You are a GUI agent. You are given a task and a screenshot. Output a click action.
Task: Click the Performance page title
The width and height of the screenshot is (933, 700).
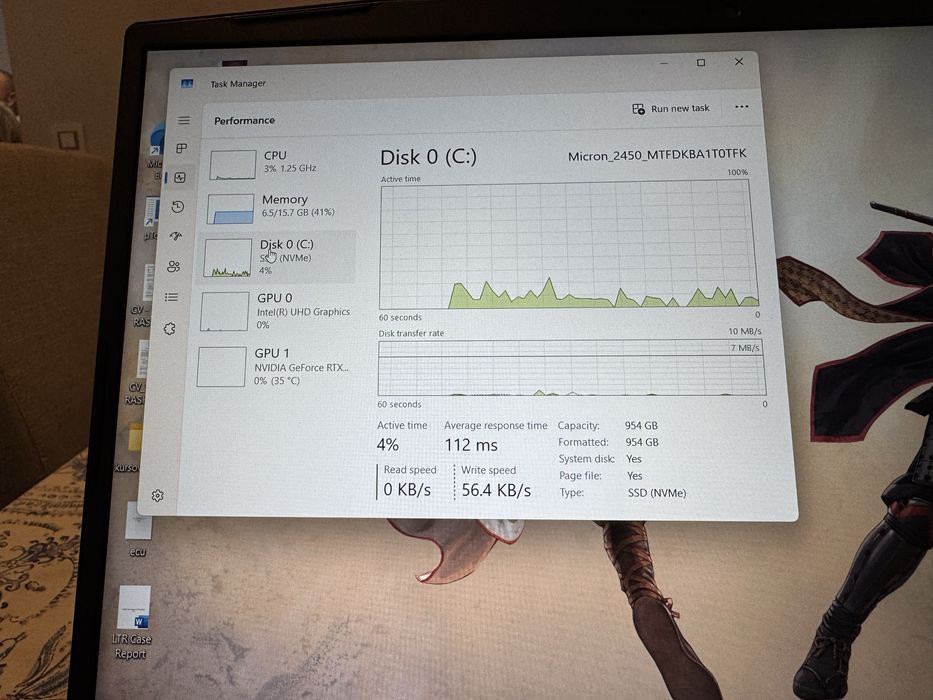(x=244, y=121)
